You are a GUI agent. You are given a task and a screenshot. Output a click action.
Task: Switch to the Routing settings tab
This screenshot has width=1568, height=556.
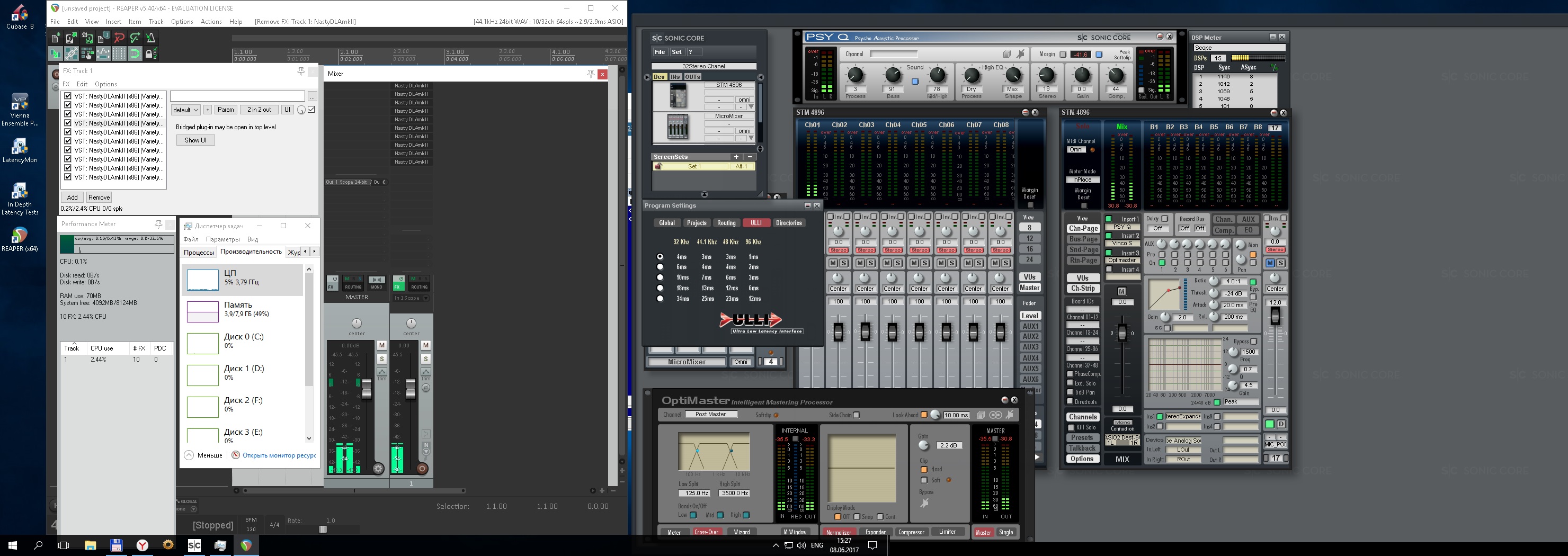(726, 222)
